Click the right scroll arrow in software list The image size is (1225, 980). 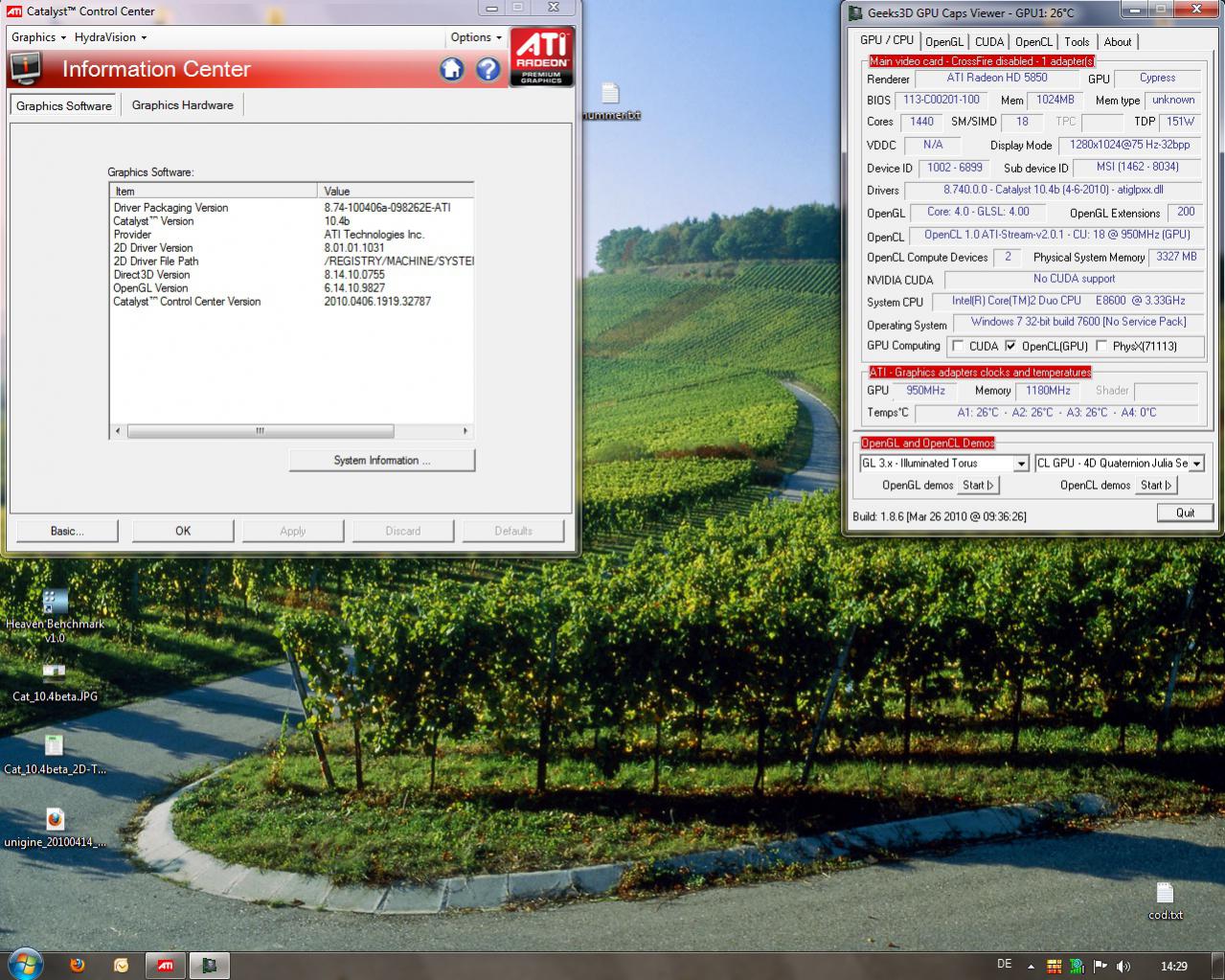(x=465, y=431)
